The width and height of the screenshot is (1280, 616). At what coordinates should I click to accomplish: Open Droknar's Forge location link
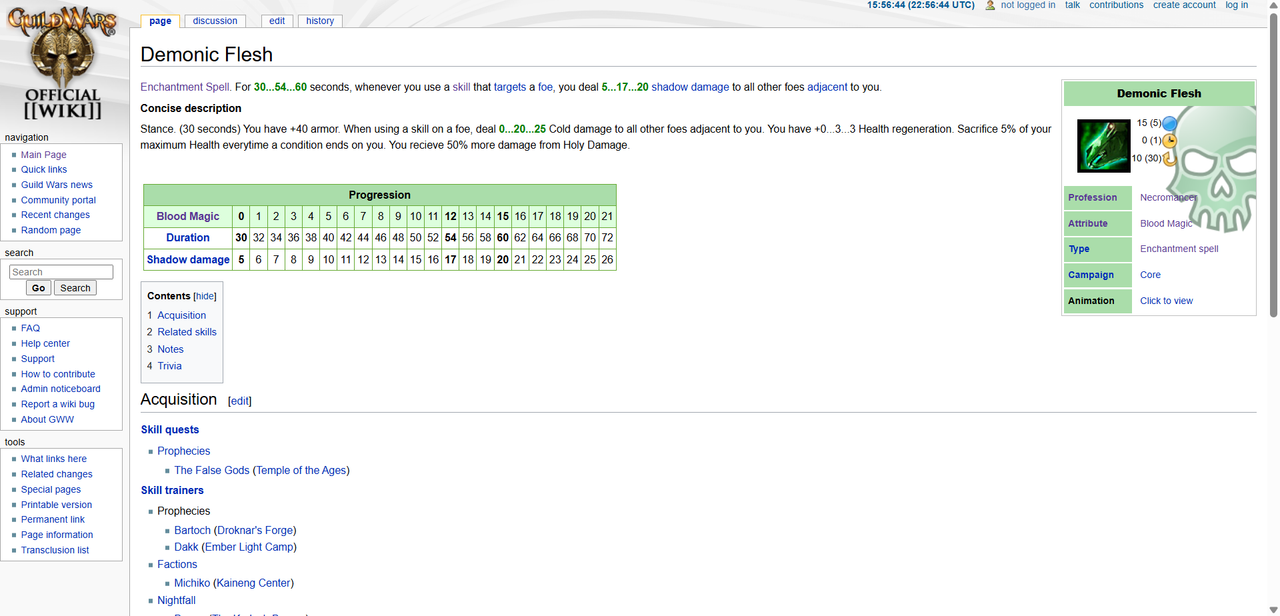point(255,530)
